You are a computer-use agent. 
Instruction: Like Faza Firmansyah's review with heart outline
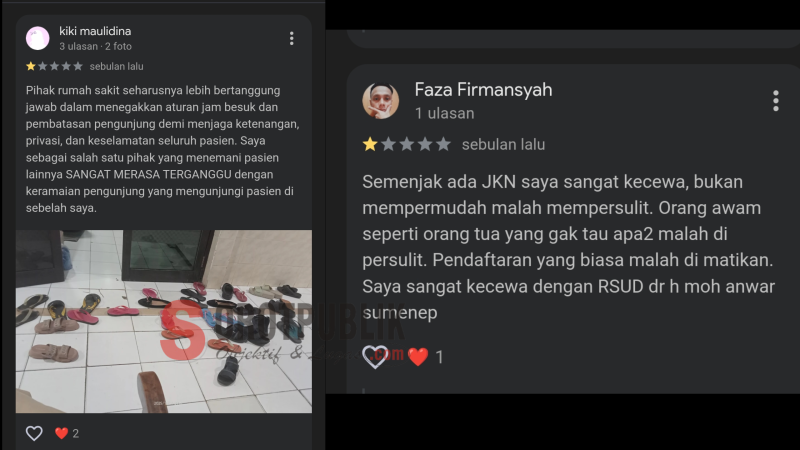pos(375,357)
